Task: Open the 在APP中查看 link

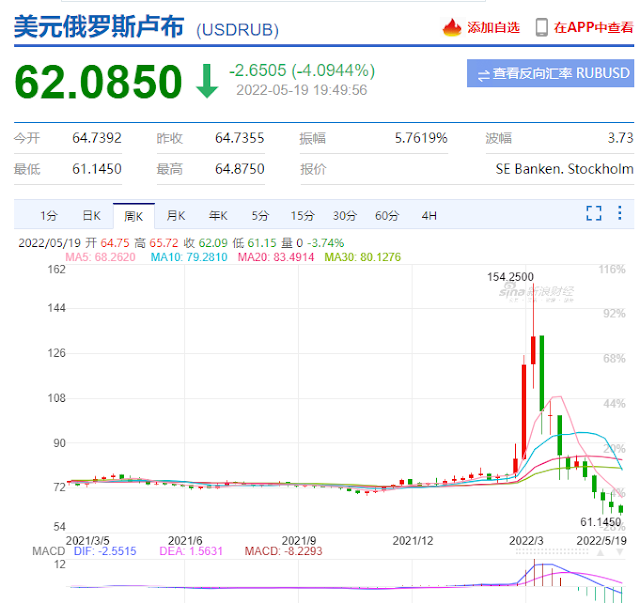Action: point(593,27)
